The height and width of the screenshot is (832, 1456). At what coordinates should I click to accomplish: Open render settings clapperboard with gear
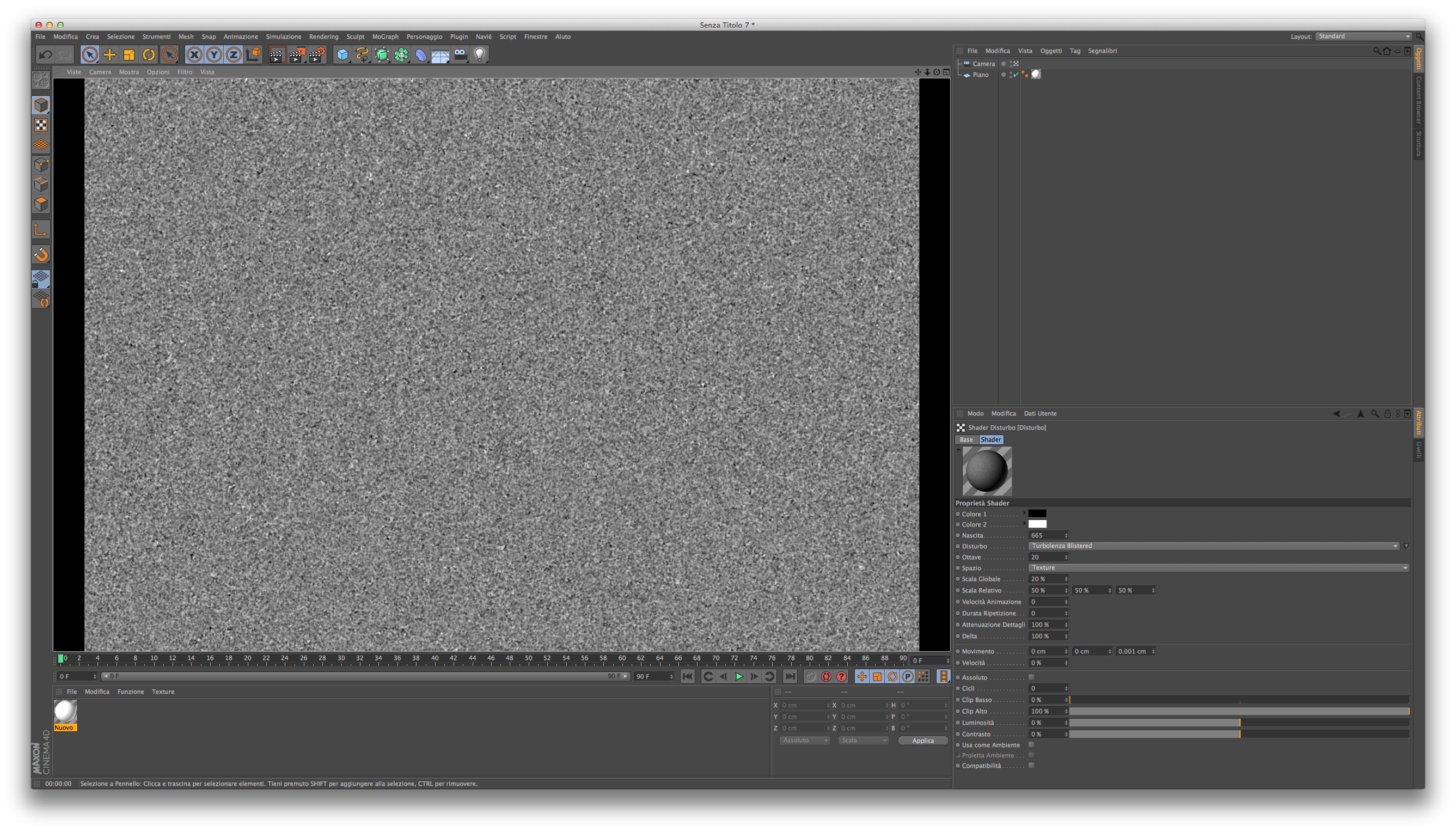click(316, 55)
